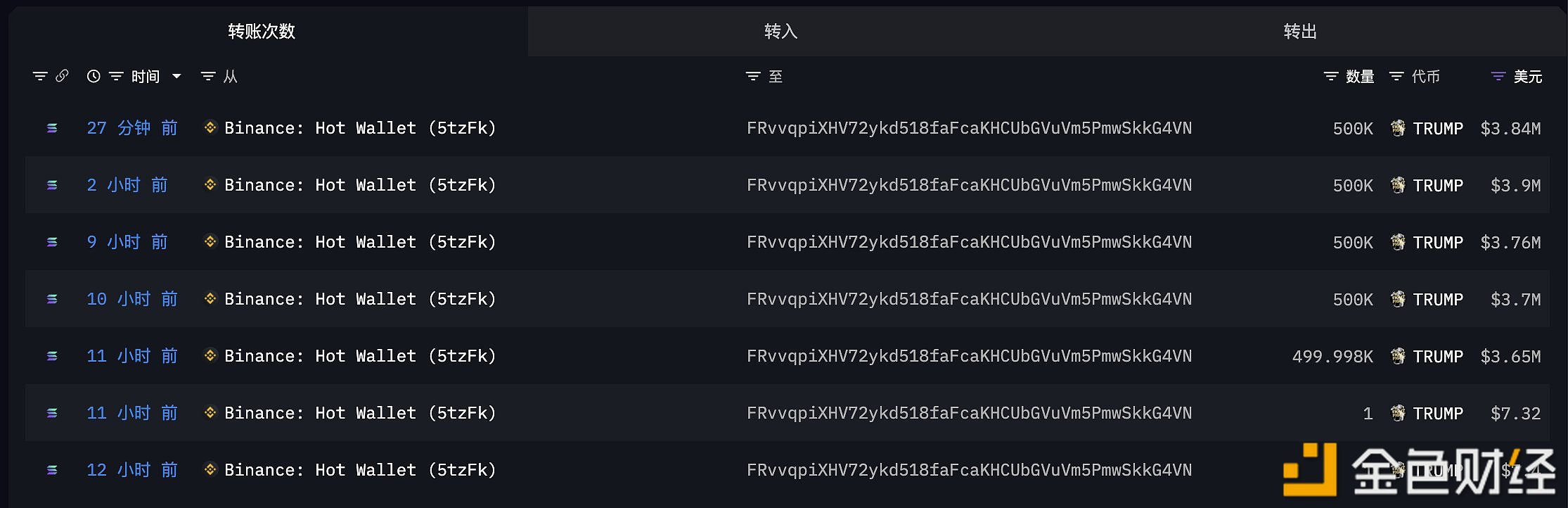Expand the 时间 sort dropdown arrow
The image size is (1568, 508).
point(176,76)
